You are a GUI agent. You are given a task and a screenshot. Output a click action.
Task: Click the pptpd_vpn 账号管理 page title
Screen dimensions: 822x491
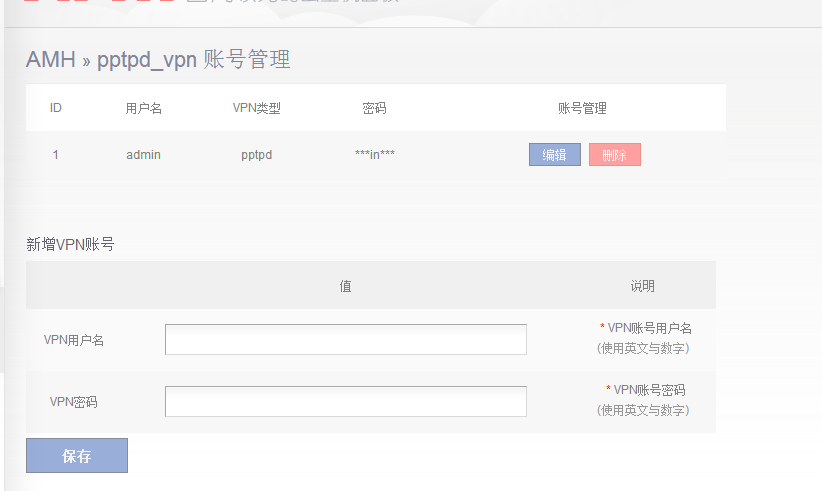[193, 60]
